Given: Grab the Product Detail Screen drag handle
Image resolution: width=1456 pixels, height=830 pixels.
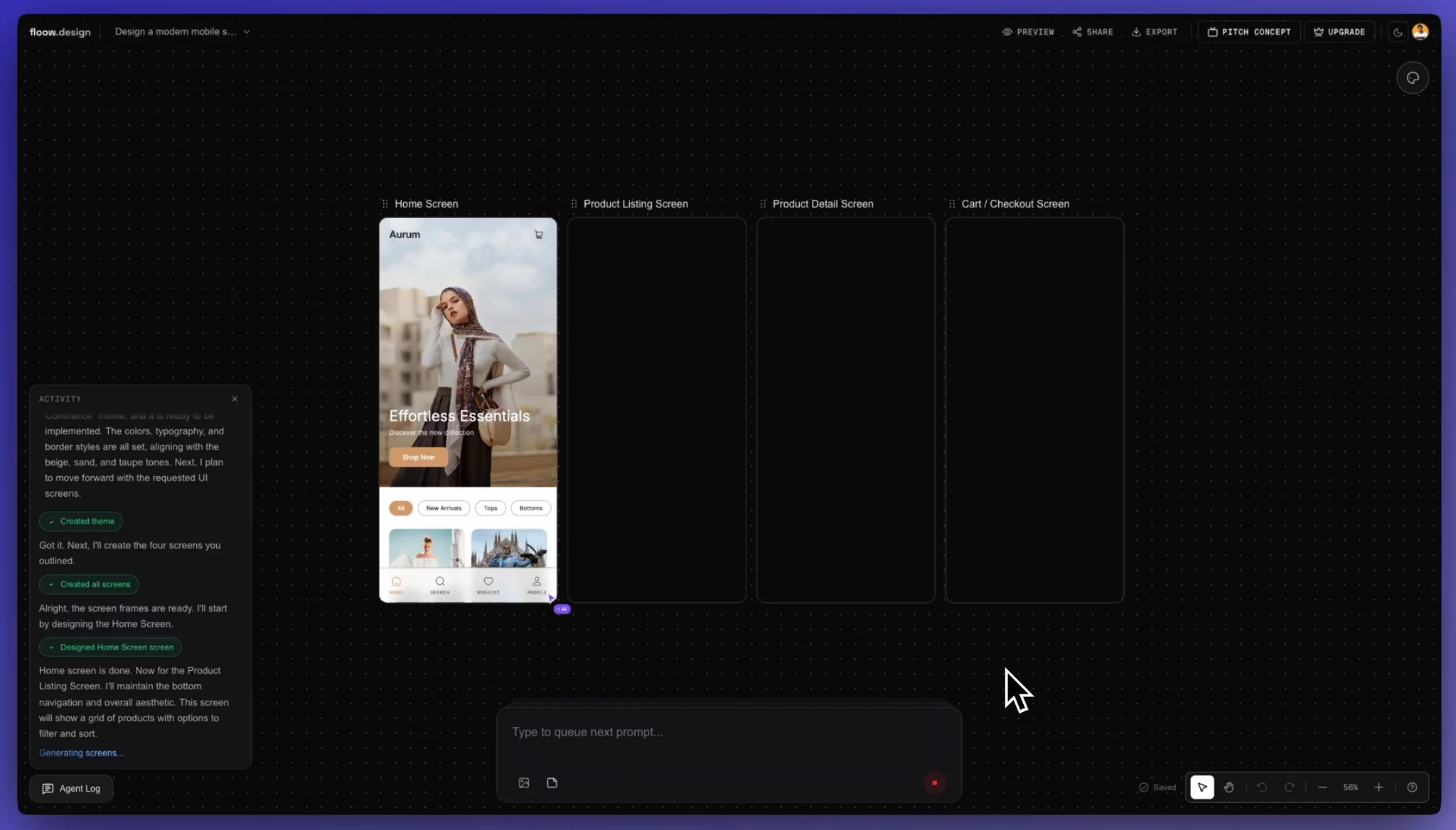Looking at the screenshot, I should click(764, 204).
